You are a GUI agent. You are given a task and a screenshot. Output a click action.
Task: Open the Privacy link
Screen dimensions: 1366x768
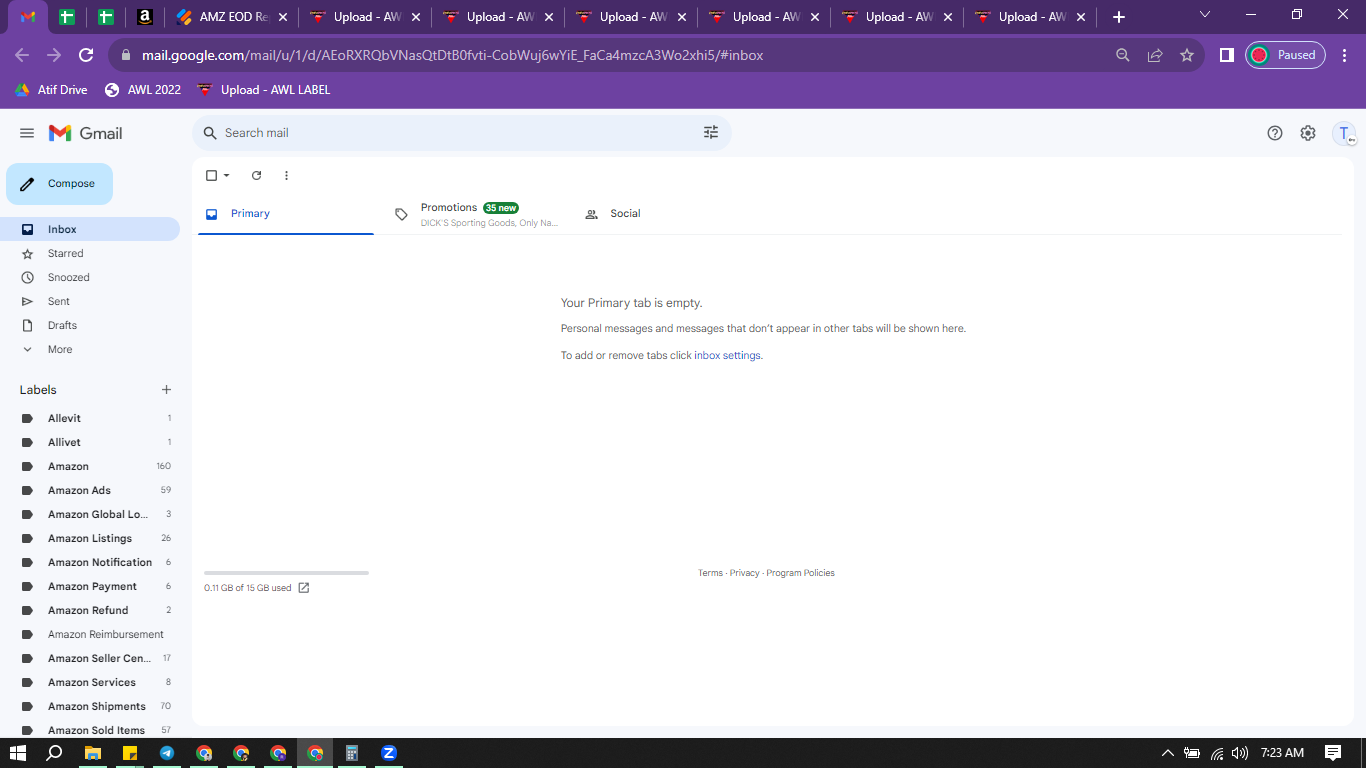point(744,573)
